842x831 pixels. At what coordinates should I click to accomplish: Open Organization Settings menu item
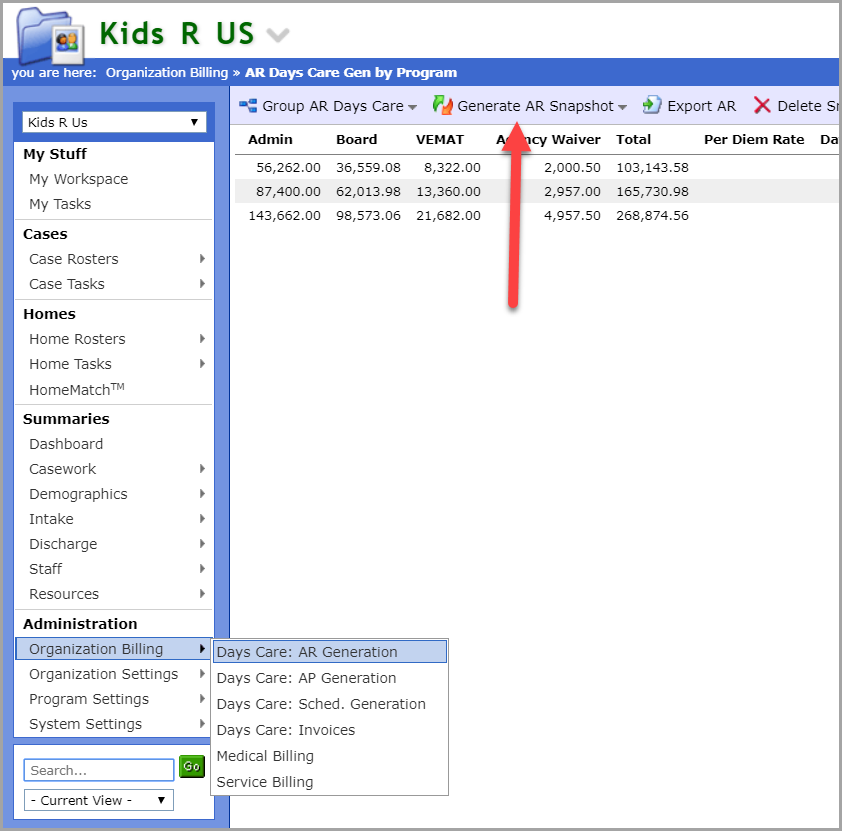104,674
